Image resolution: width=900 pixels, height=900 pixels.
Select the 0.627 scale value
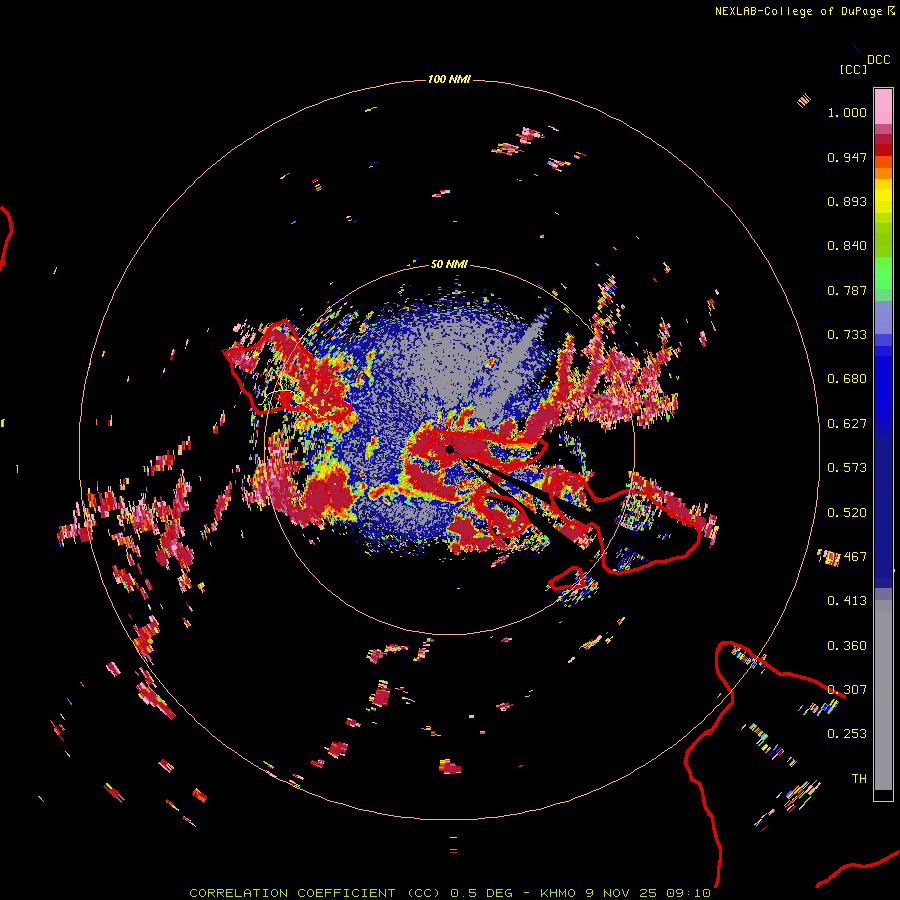[x=847, y=424]
